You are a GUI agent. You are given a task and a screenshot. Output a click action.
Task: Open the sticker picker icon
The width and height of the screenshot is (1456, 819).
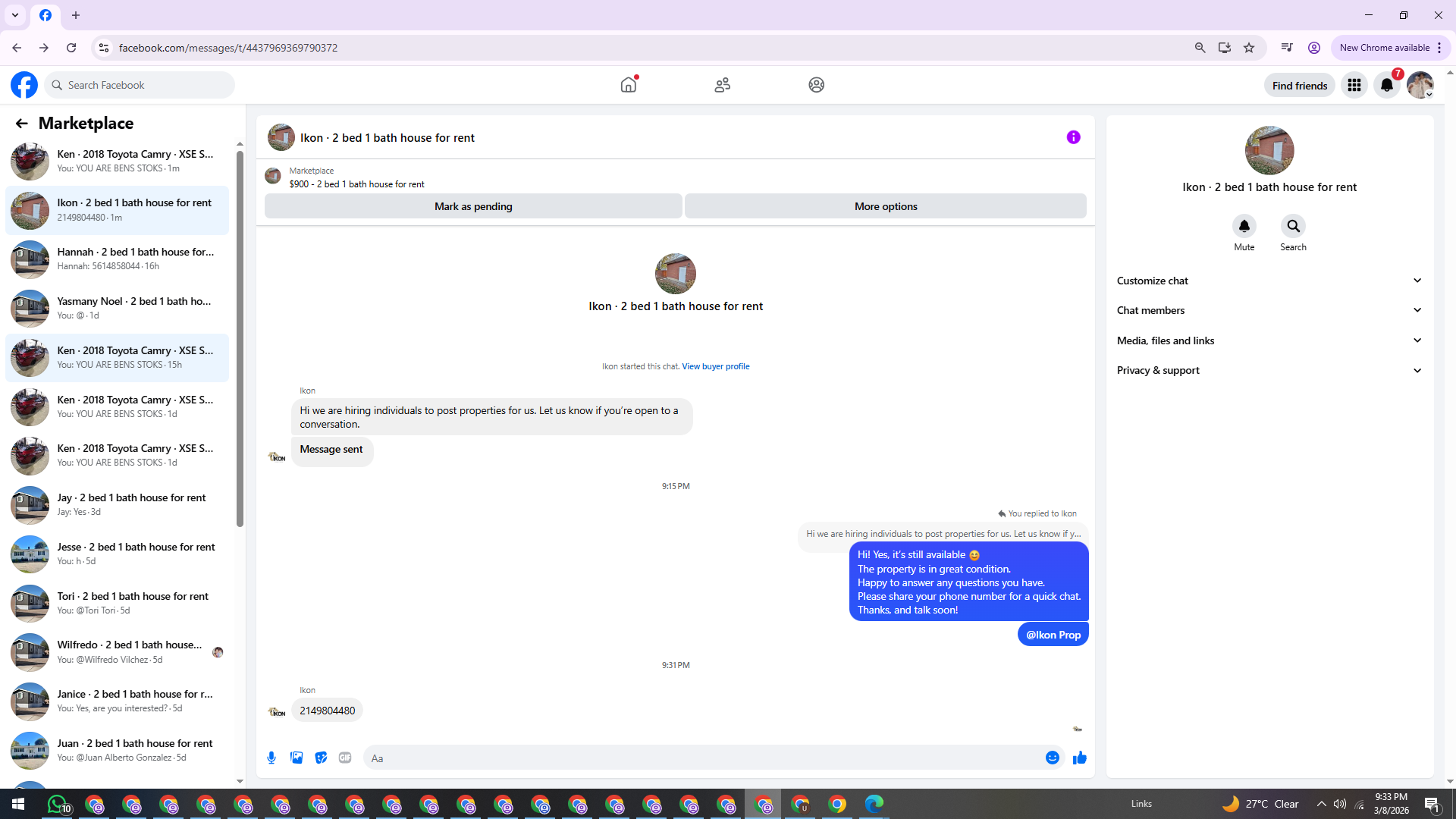pyautogui.click(x=321, y=758)
